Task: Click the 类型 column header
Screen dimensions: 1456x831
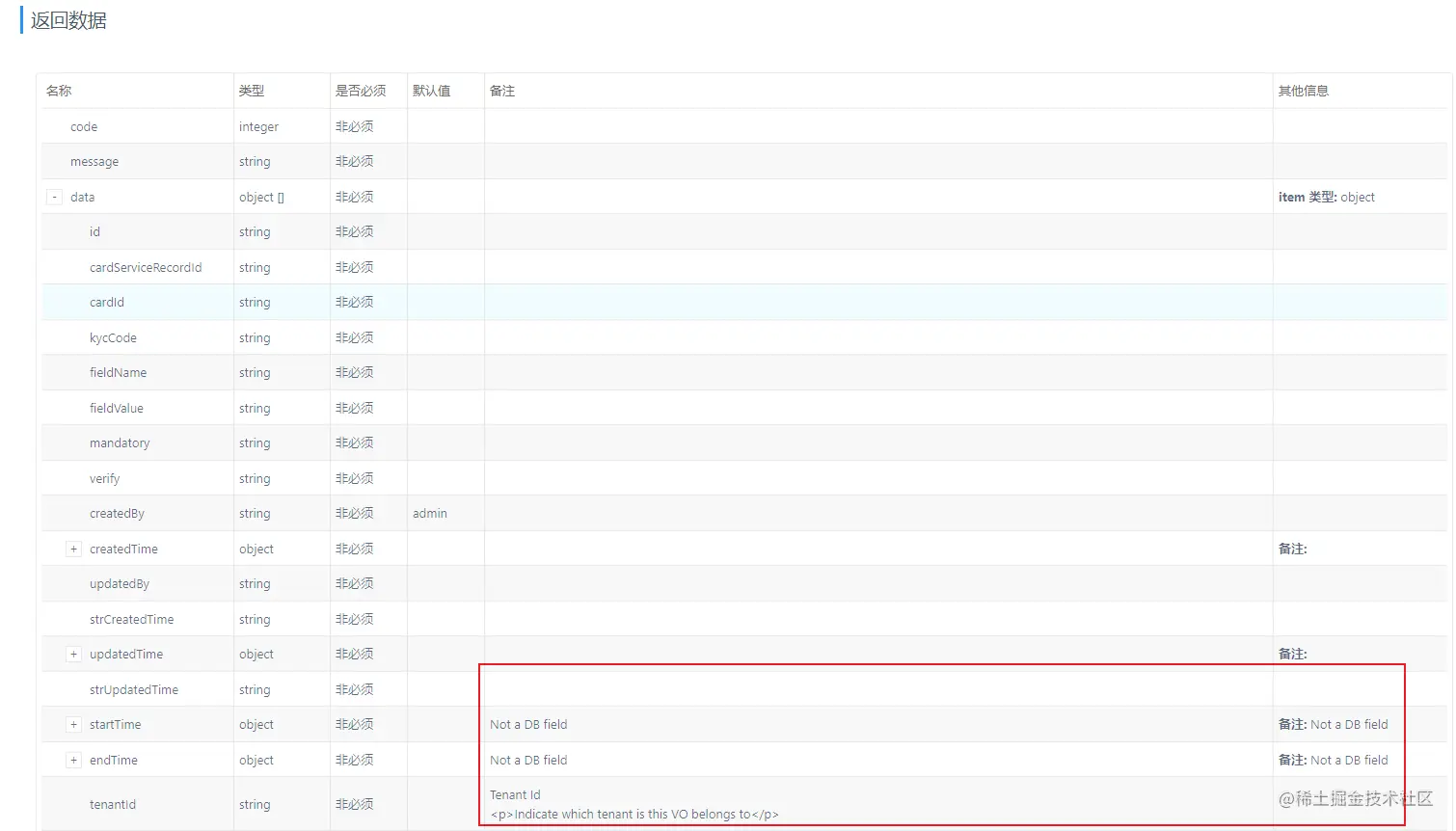Action: [252, 91]
